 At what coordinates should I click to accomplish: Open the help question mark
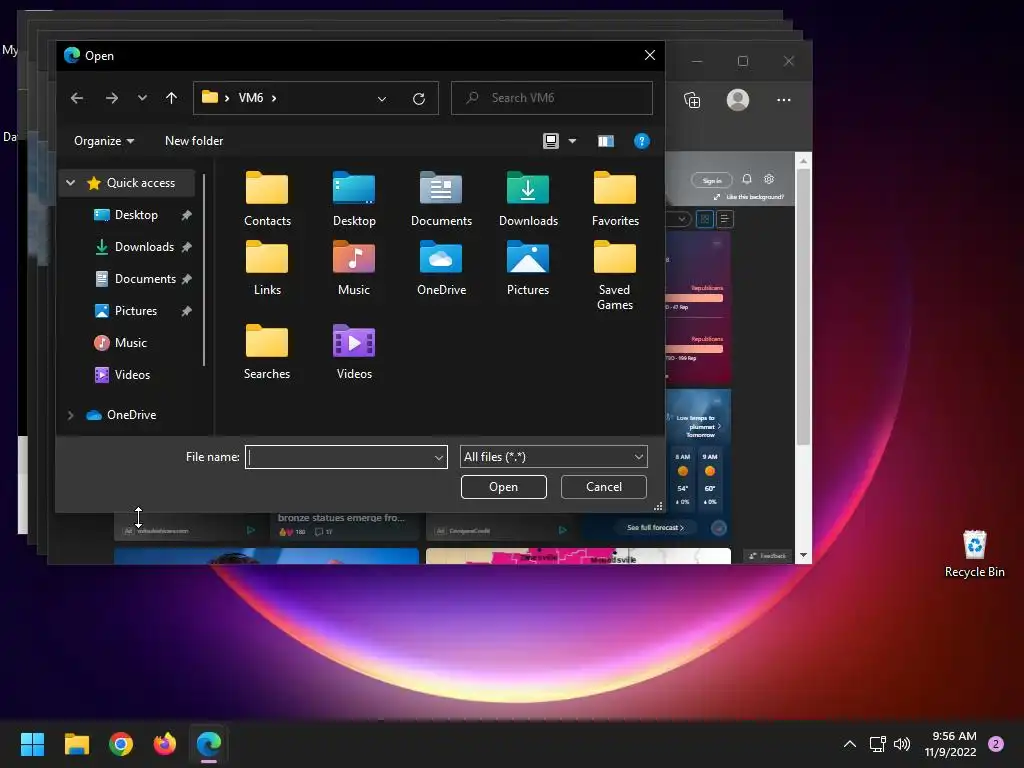pos(641,141)
